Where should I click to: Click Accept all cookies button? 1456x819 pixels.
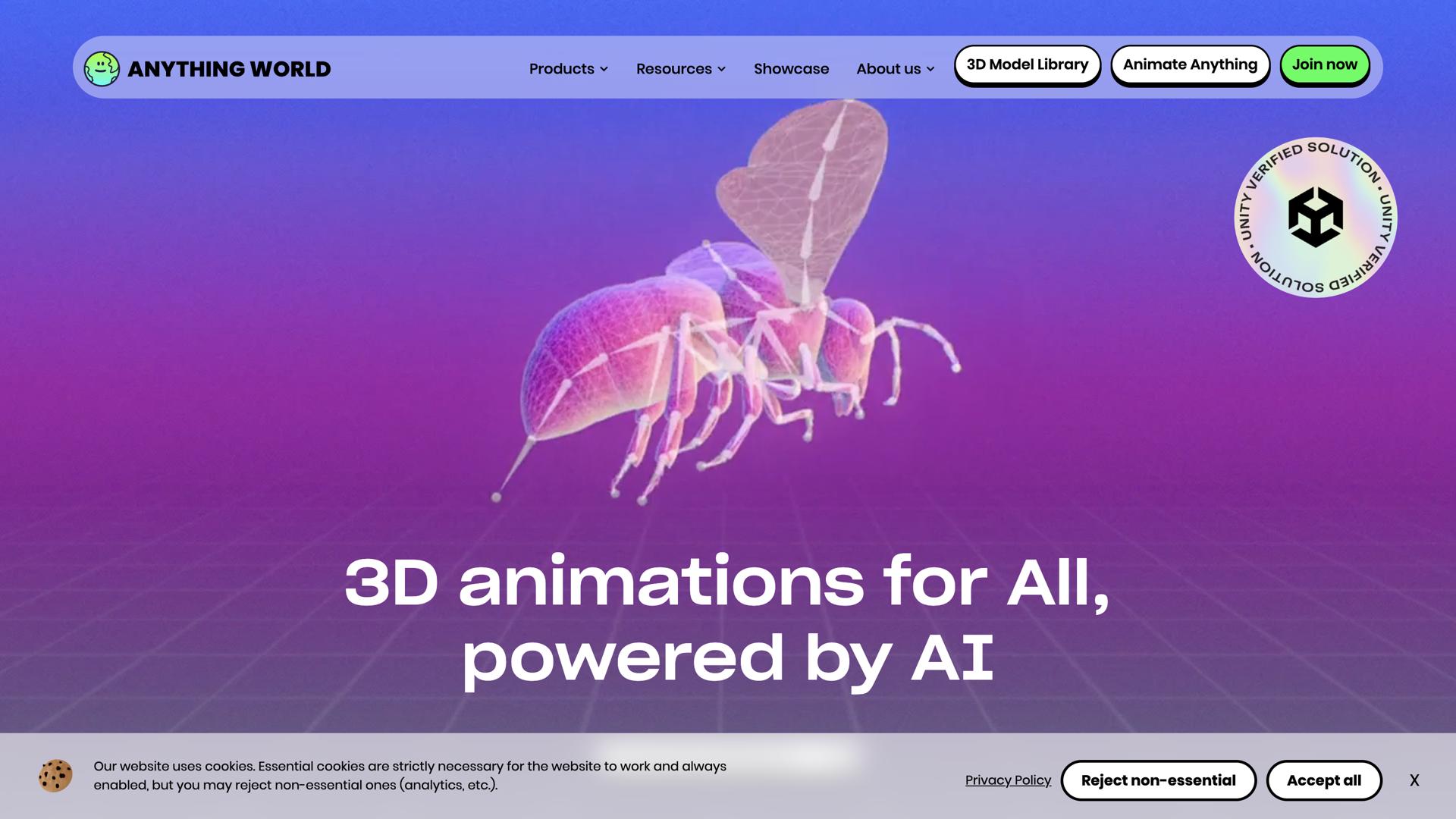[1323, 780]
